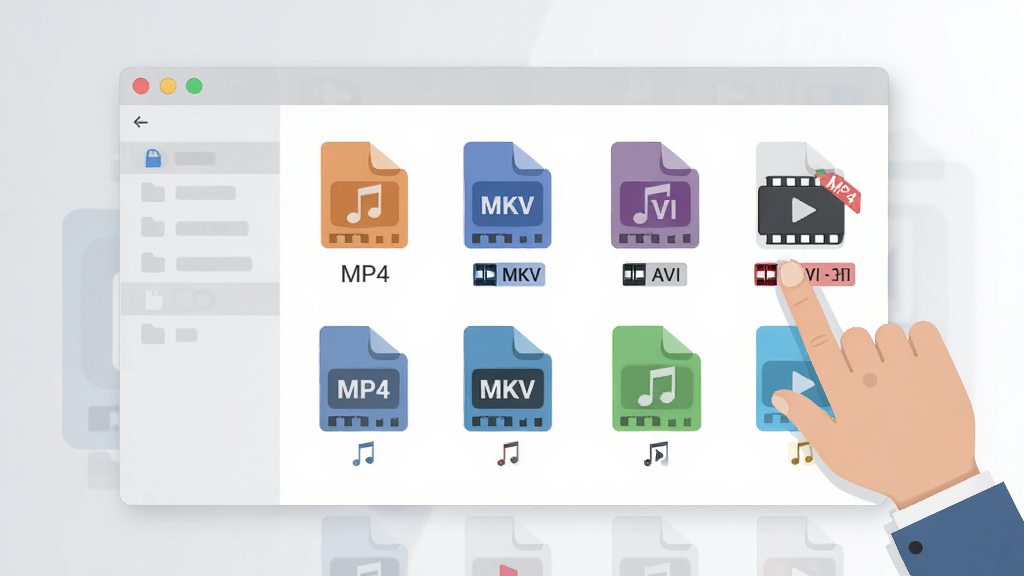
Task: Click the red caption badge under the film-strip file
Action: 805,274
